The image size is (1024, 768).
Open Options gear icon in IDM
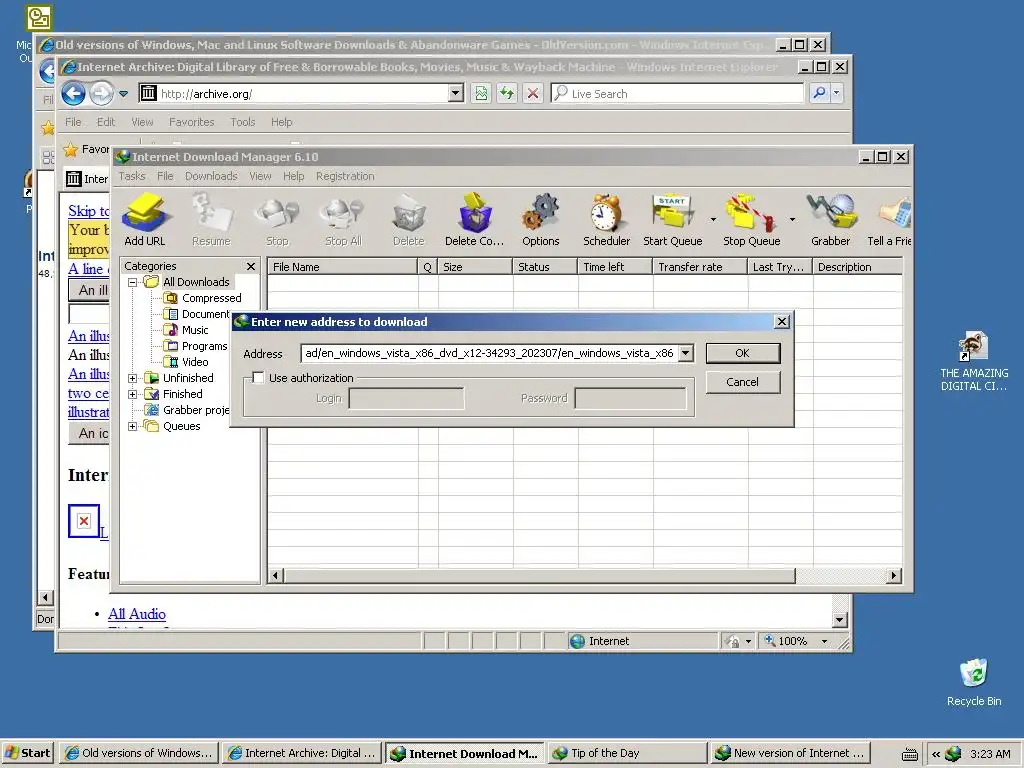(541, 219)
